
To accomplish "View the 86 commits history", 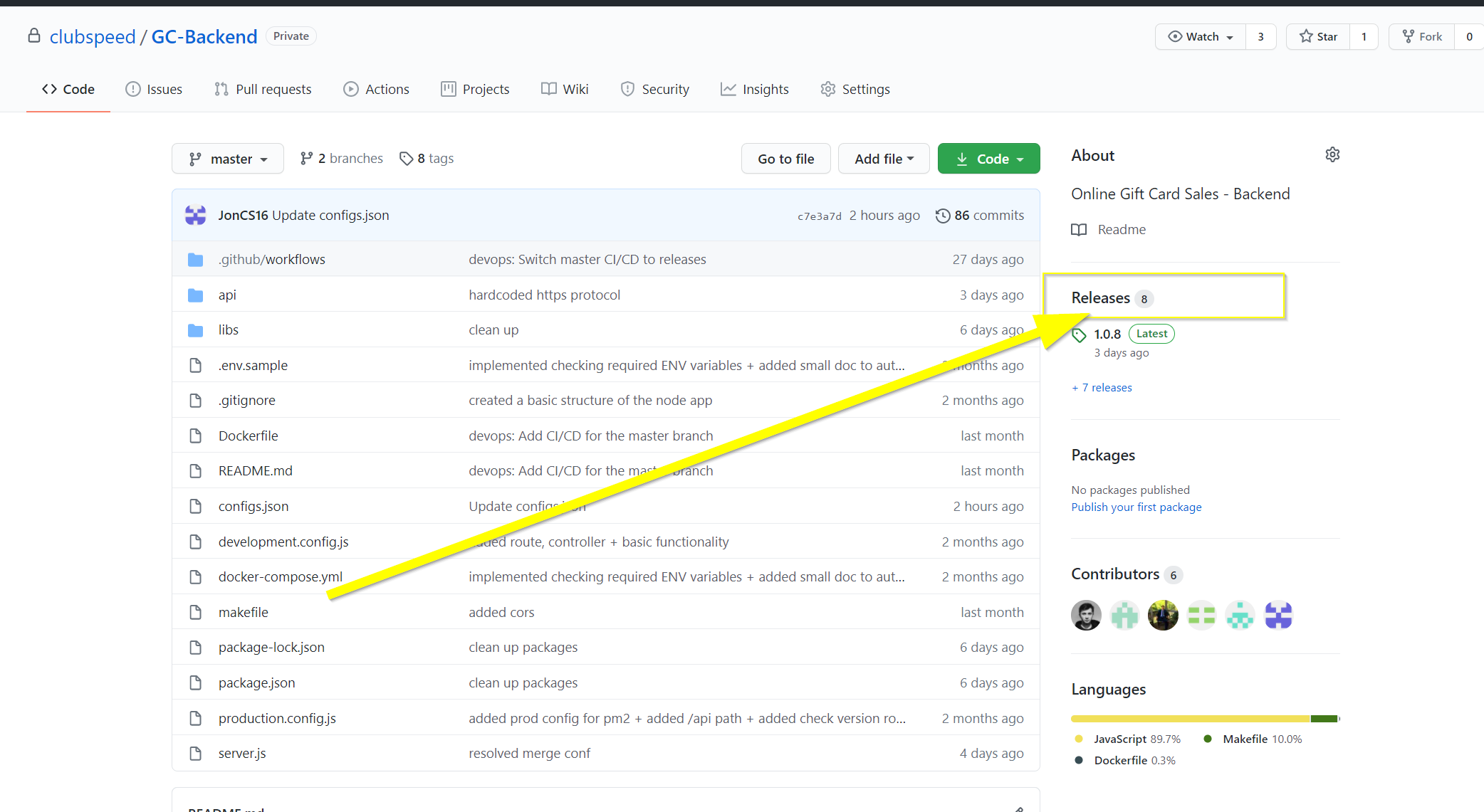I will 980,216.
